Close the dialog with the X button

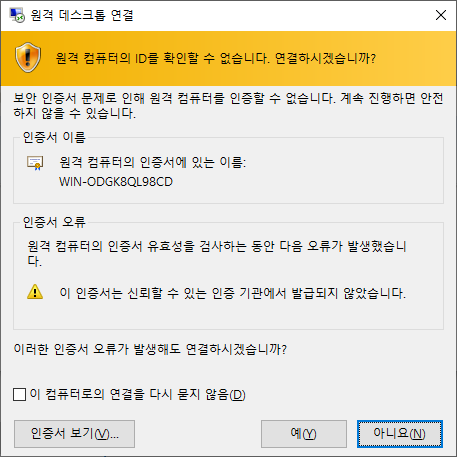tap(441, 15)
